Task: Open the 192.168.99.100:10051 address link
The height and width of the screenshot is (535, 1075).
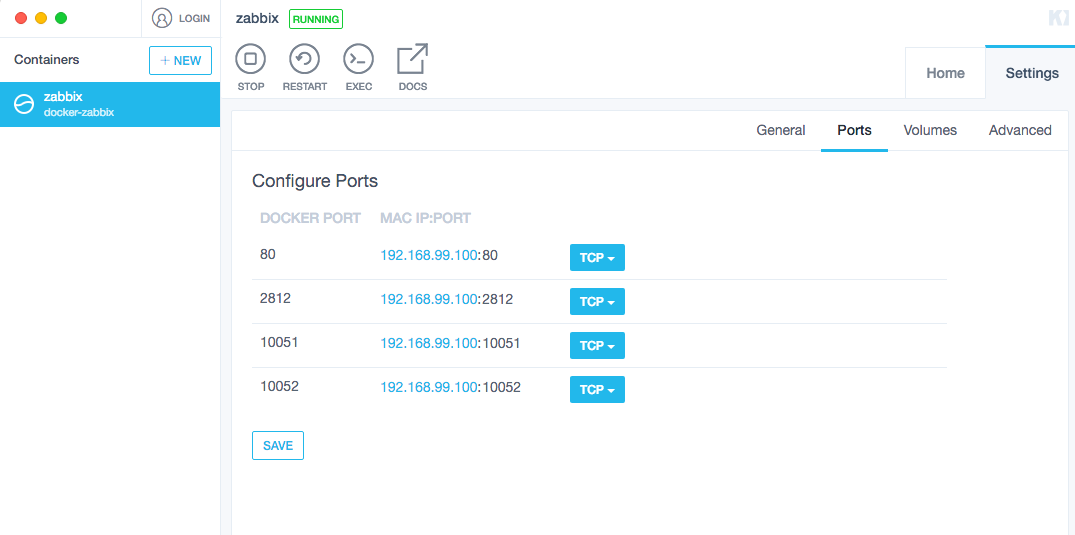Action: [x=450, y=343]
